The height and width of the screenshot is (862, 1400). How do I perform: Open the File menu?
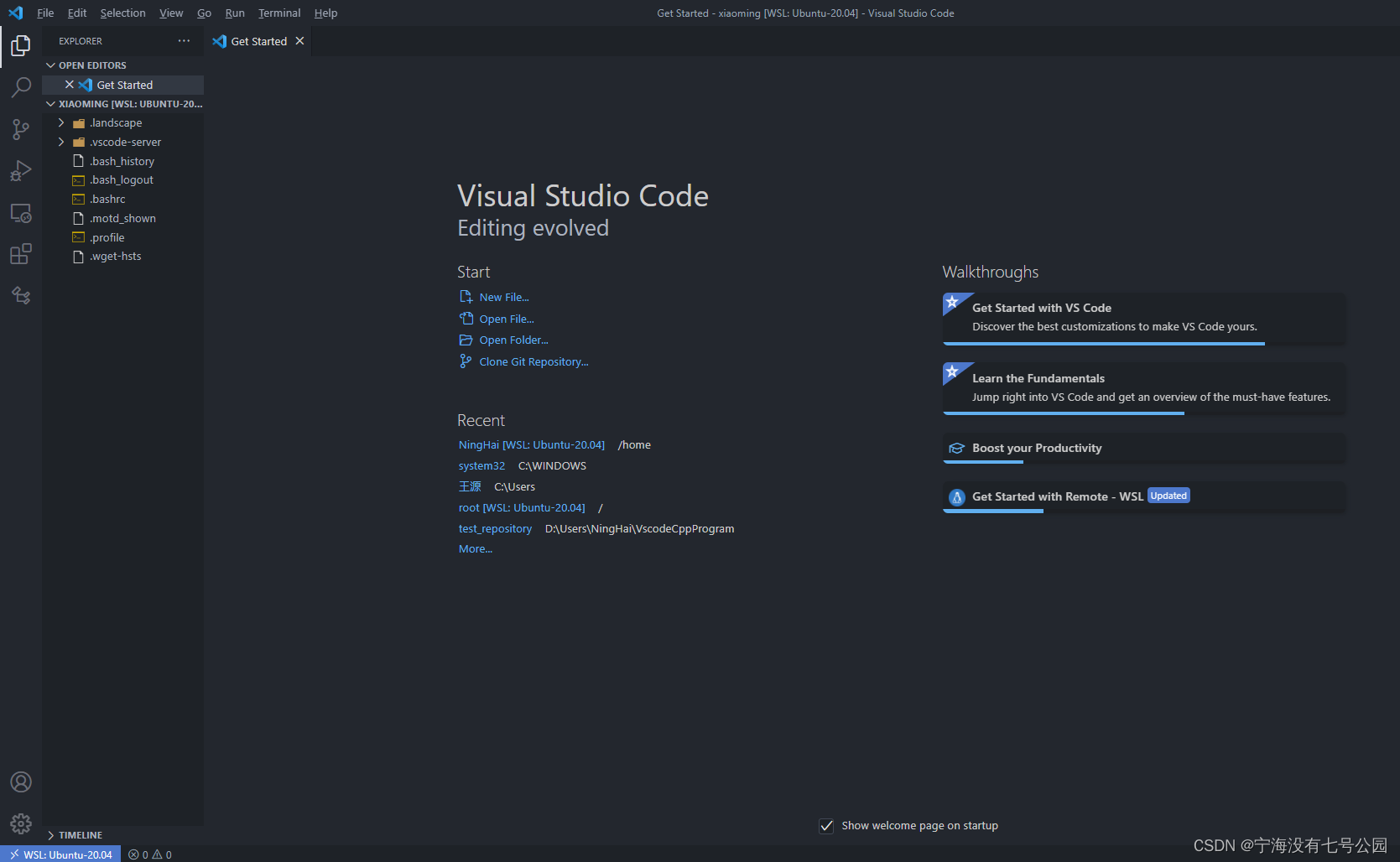45,13
